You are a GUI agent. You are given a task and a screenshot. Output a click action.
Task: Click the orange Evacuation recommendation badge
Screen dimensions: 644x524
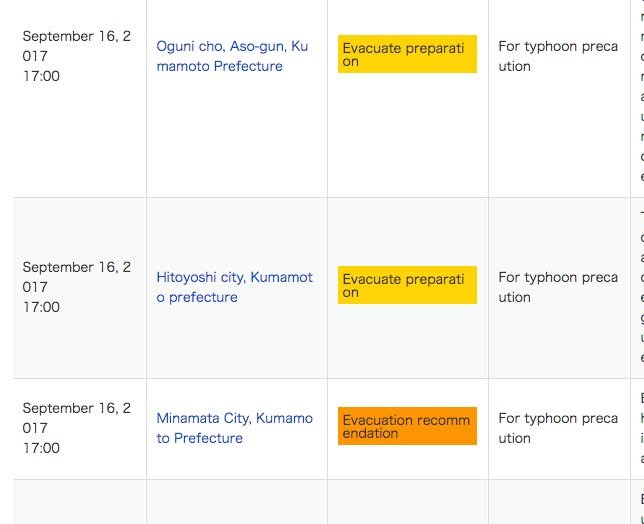tap(407, 426)
